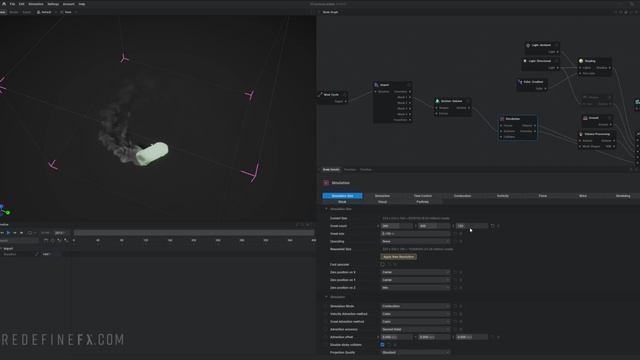Image resolution: width=640 pixels, height=360 pixels.
Task: Toggle the Disable sticky colliders checkbox
Action: pos(382,345)
